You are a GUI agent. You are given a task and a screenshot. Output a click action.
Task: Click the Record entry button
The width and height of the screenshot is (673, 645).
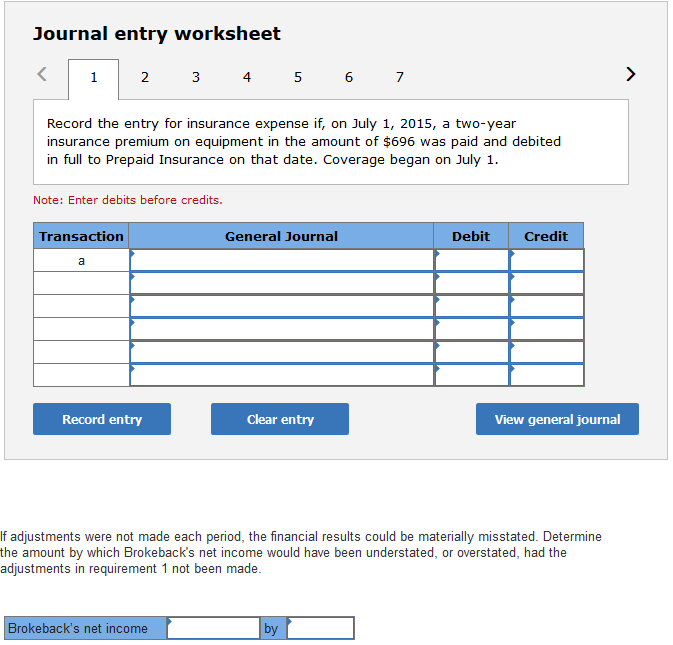point(102,419)
